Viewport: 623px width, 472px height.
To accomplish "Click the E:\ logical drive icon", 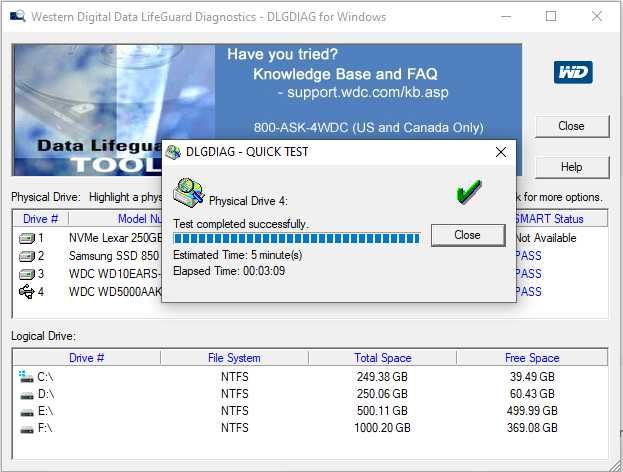I will pyautogui.click(x=27, y=412).
